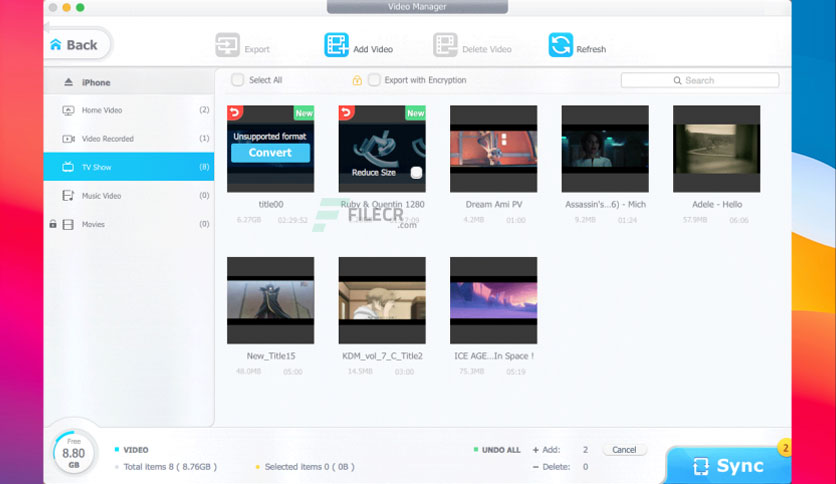Select the Adele - Hello thumbnail
This screenshot has width=836, height=484.
(717, 149)
